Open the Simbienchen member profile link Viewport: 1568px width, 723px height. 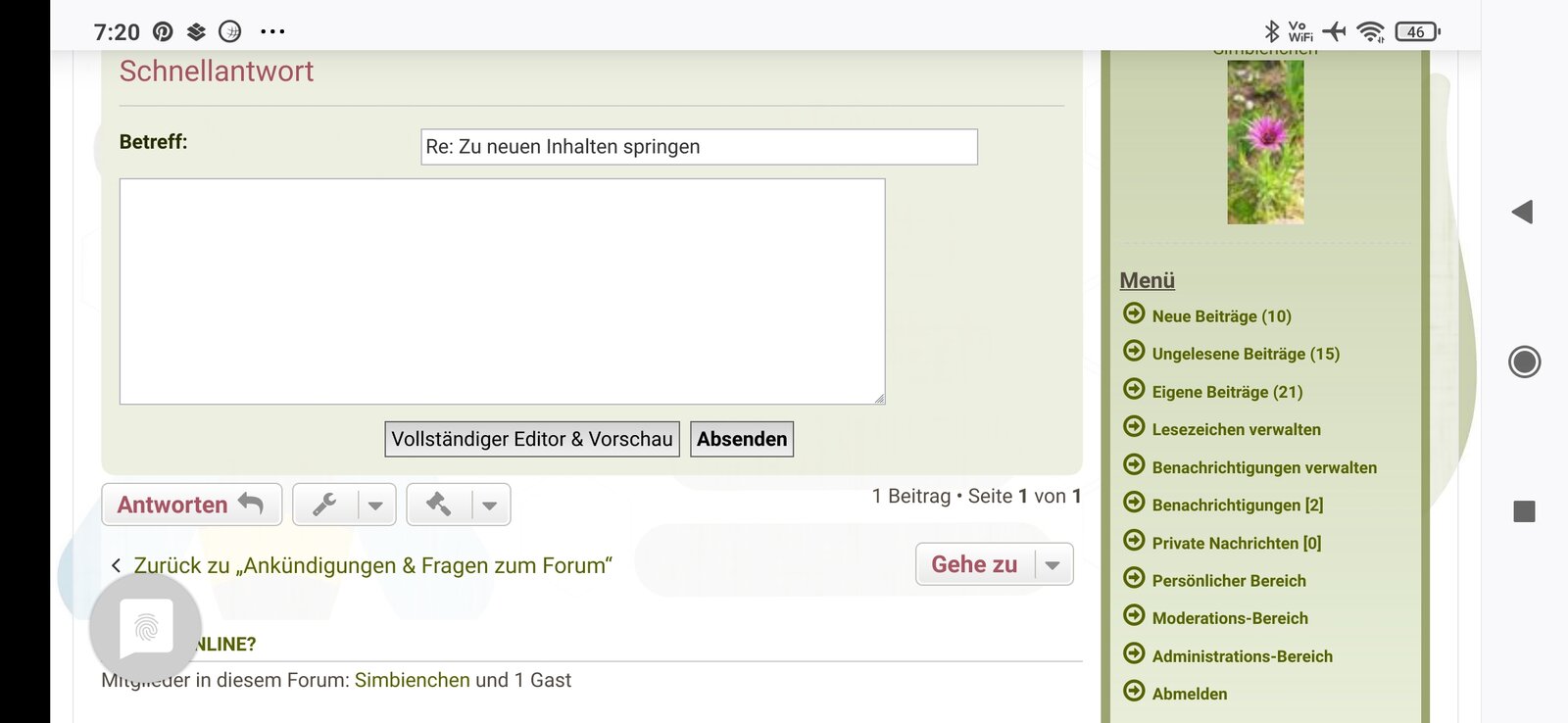[413, 679]
